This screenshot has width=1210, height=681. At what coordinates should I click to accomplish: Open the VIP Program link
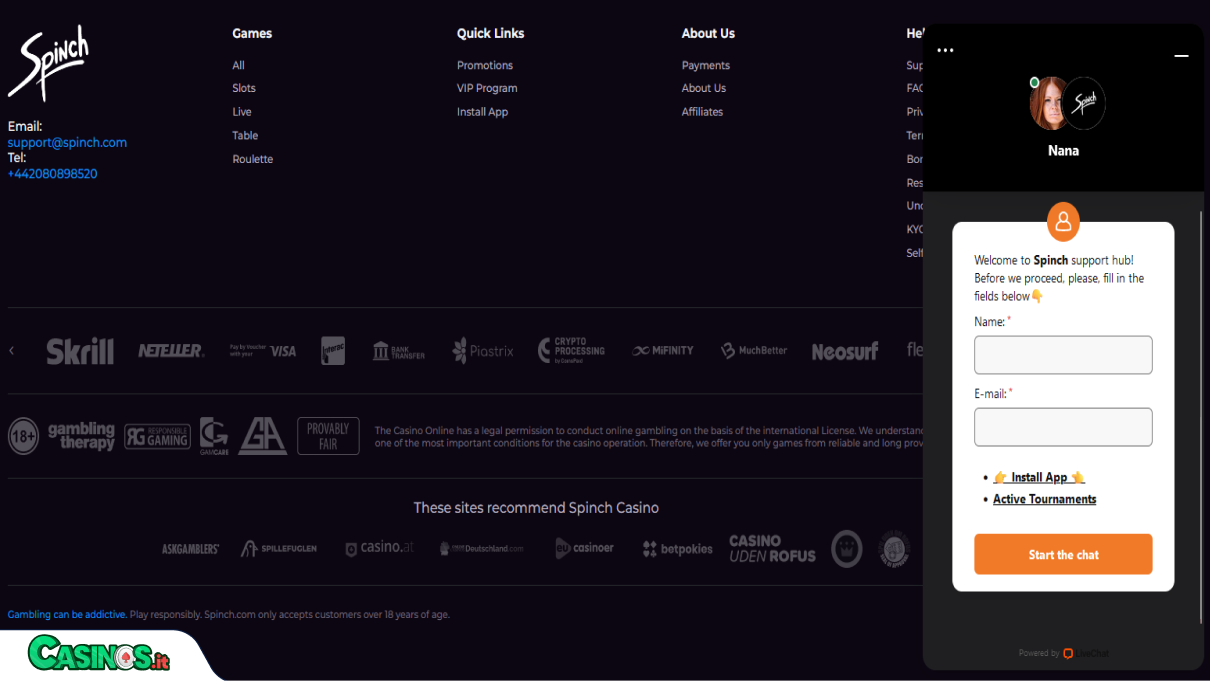pyautogui.click(x=487, y=88)
